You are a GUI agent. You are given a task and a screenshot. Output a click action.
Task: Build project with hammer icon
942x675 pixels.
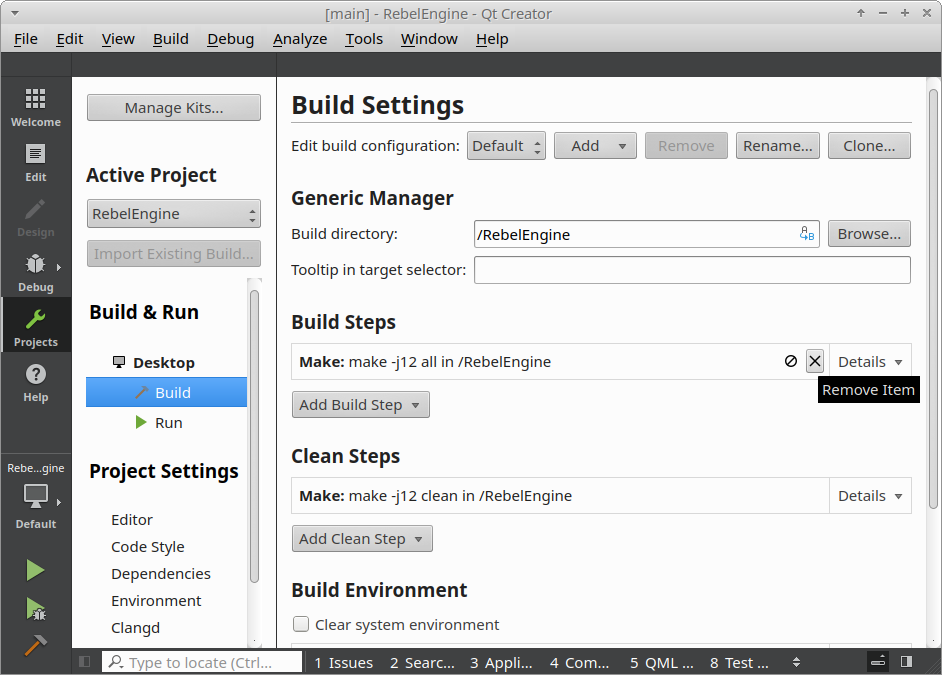[x=35, y=646]
